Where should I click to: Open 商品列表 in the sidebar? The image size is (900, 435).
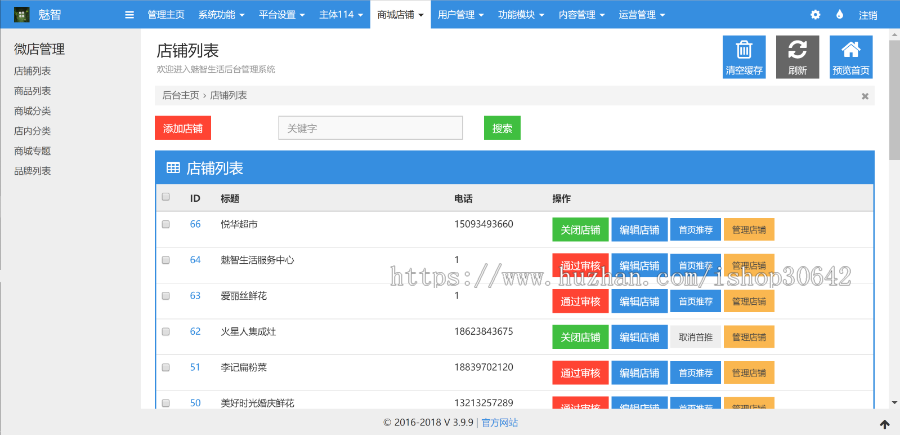[x=33, y=91]
